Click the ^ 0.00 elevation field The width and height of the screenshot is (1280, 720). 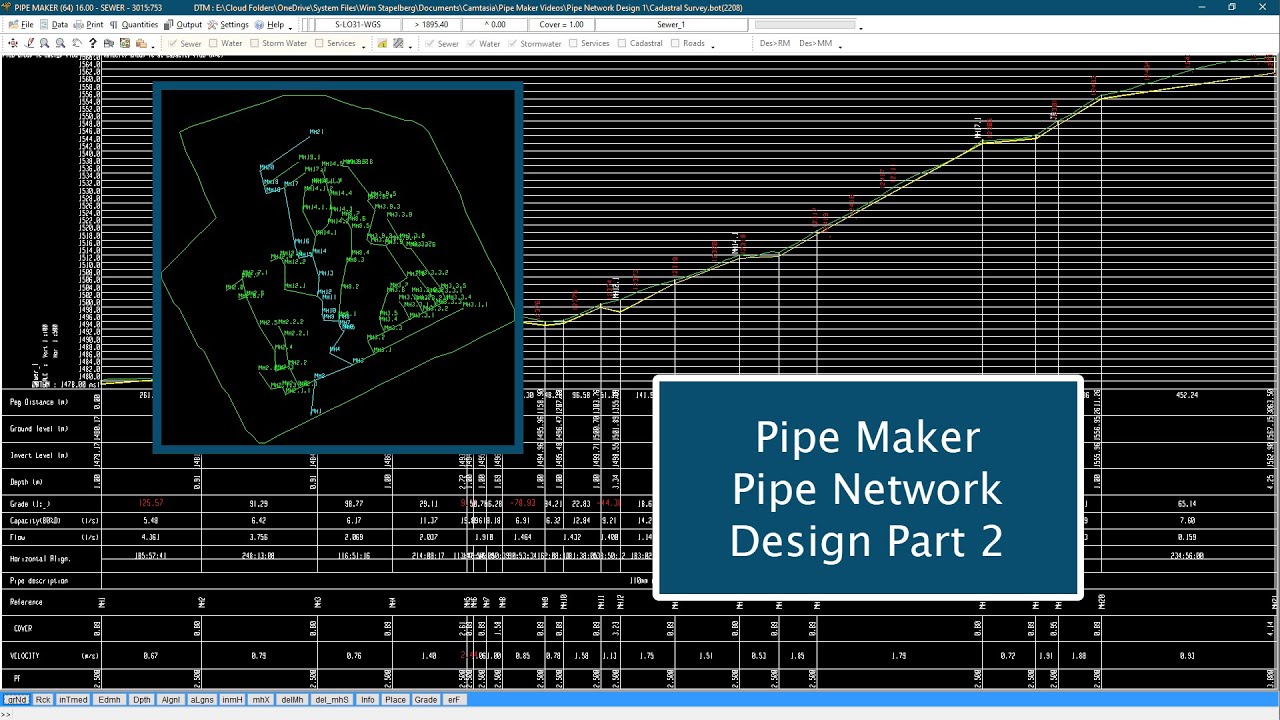pos(495,24)
